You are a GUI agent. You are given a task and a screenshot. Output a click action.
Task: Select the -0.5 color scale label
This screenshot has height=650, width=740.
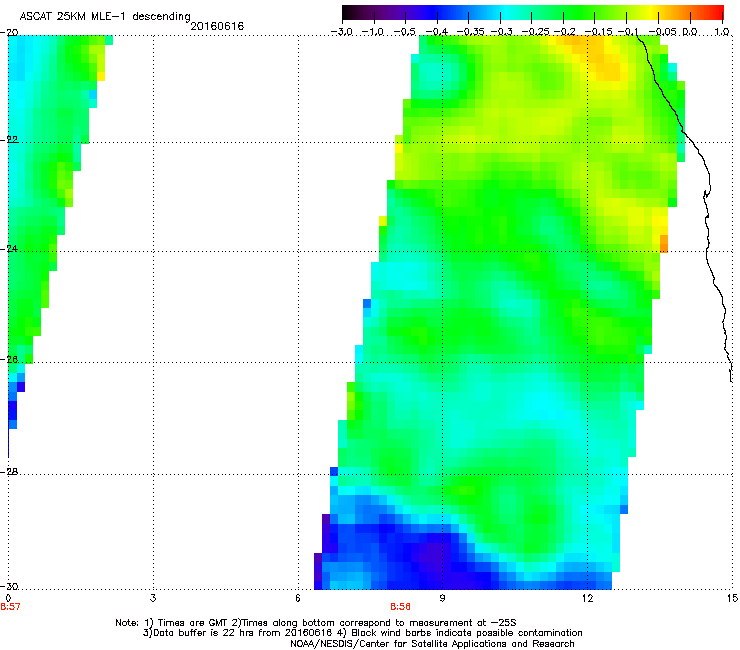(405, 32)
